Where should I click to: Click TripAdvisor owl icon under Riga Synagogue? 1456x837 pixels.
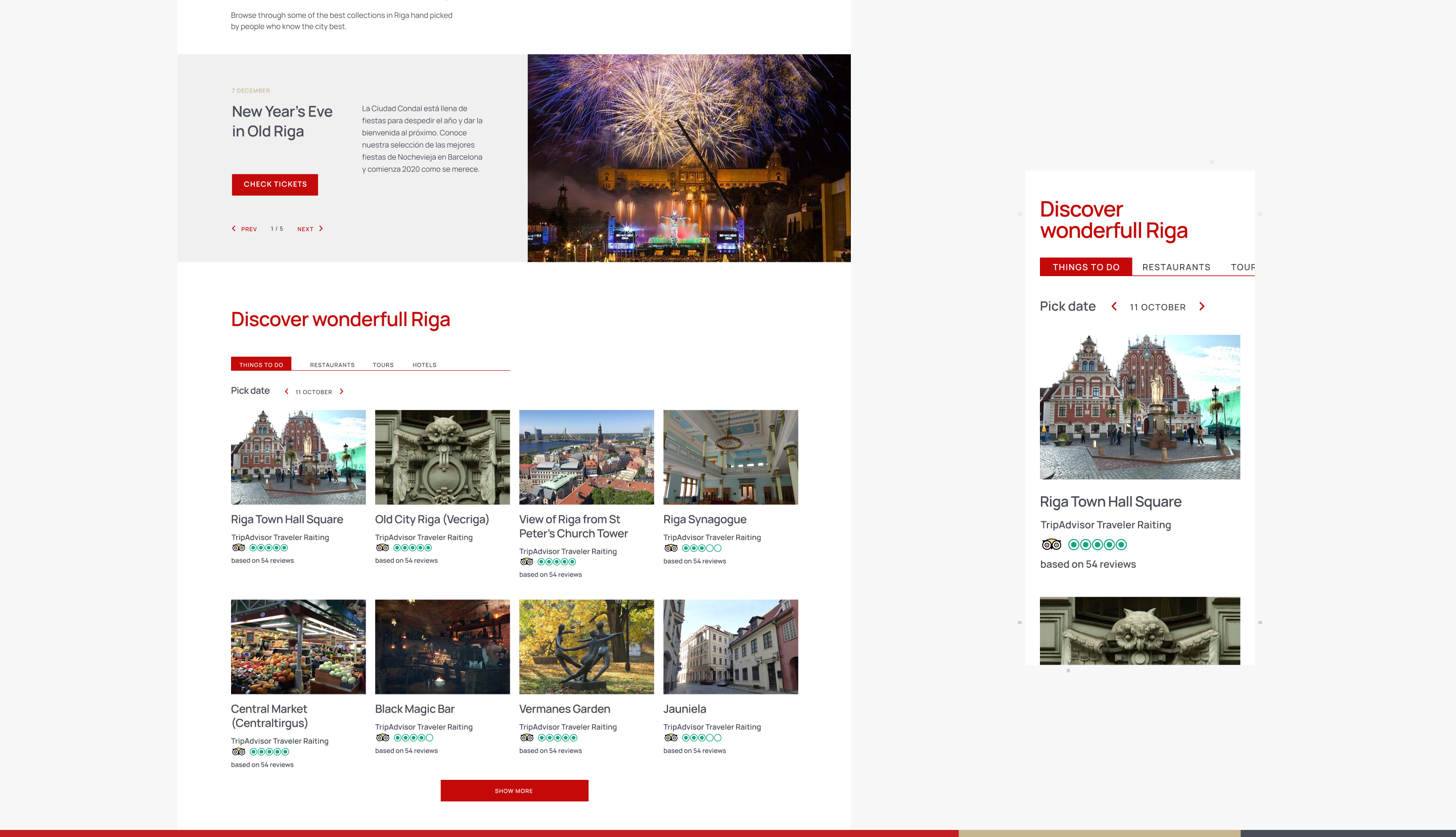pyautogui.click(x=670, y=548)
